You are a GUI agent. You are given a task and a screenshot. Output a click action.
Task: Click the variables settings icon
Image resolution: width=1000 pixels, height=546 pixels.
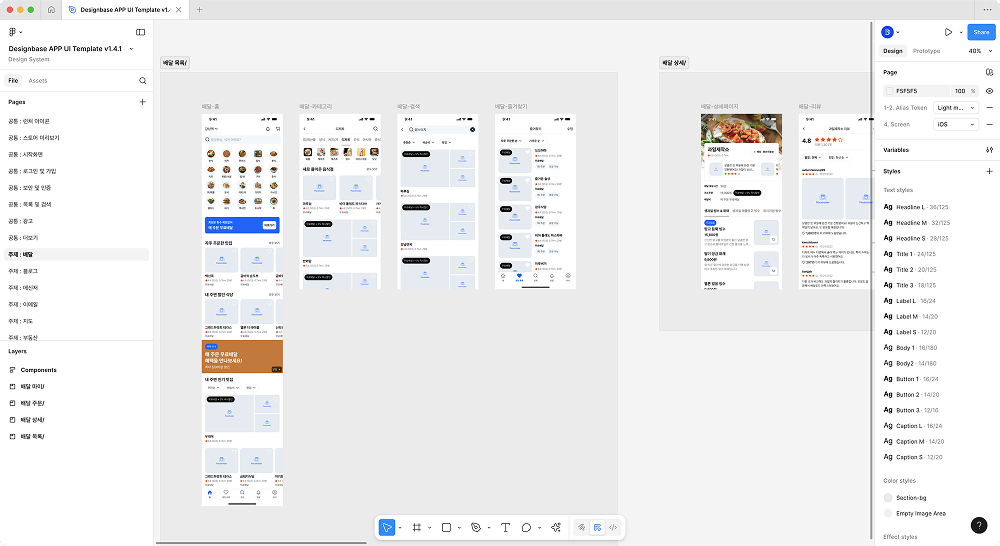pyautogui.click(x=989, y=149)
